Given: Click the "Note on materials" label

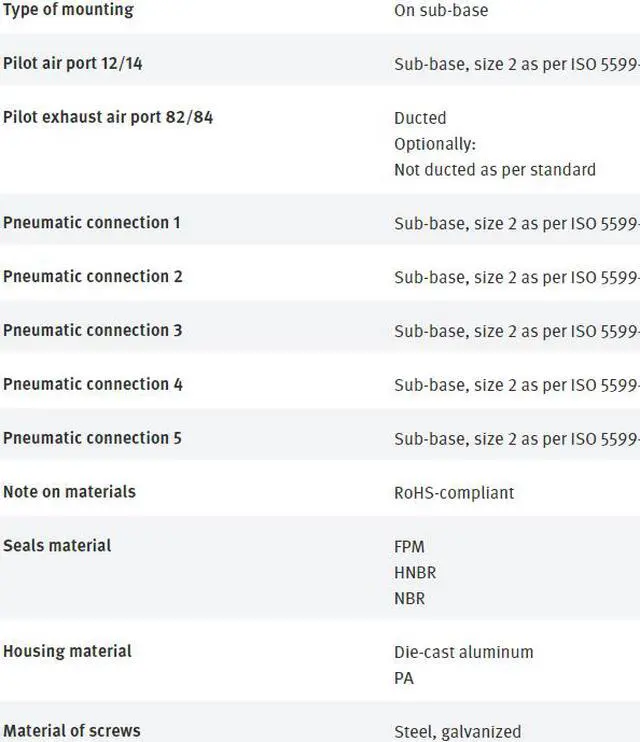Looking at the screenshot, I should [69, 492].
